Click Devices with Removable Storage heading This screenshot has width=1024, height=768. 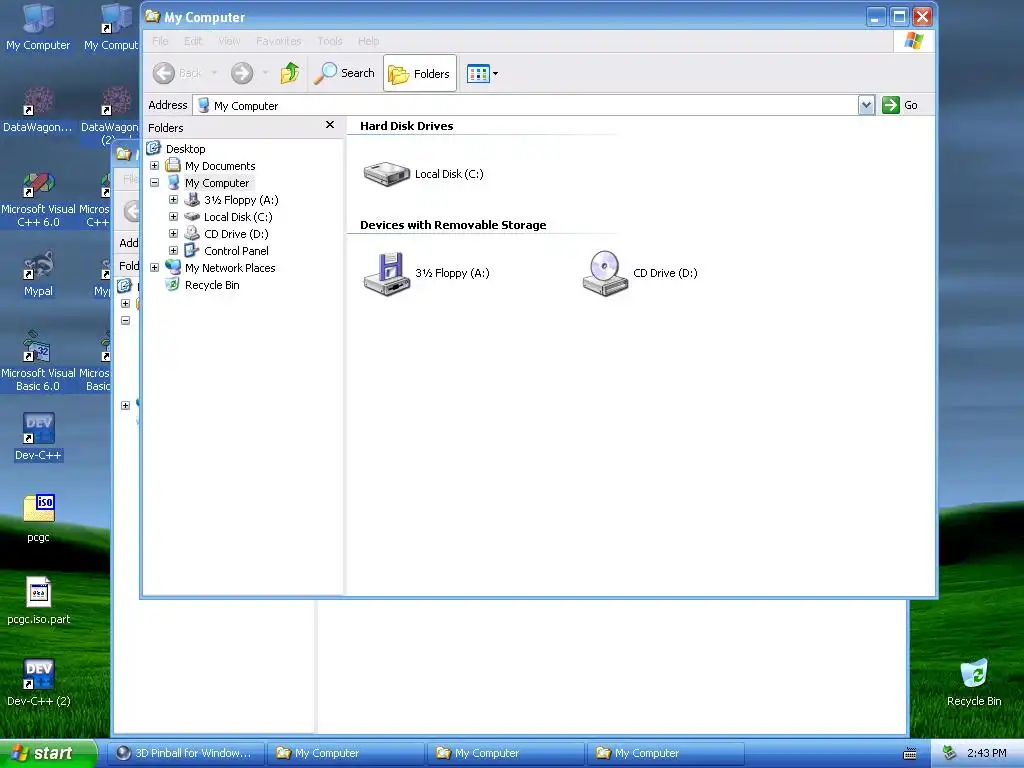click(453, 225)
